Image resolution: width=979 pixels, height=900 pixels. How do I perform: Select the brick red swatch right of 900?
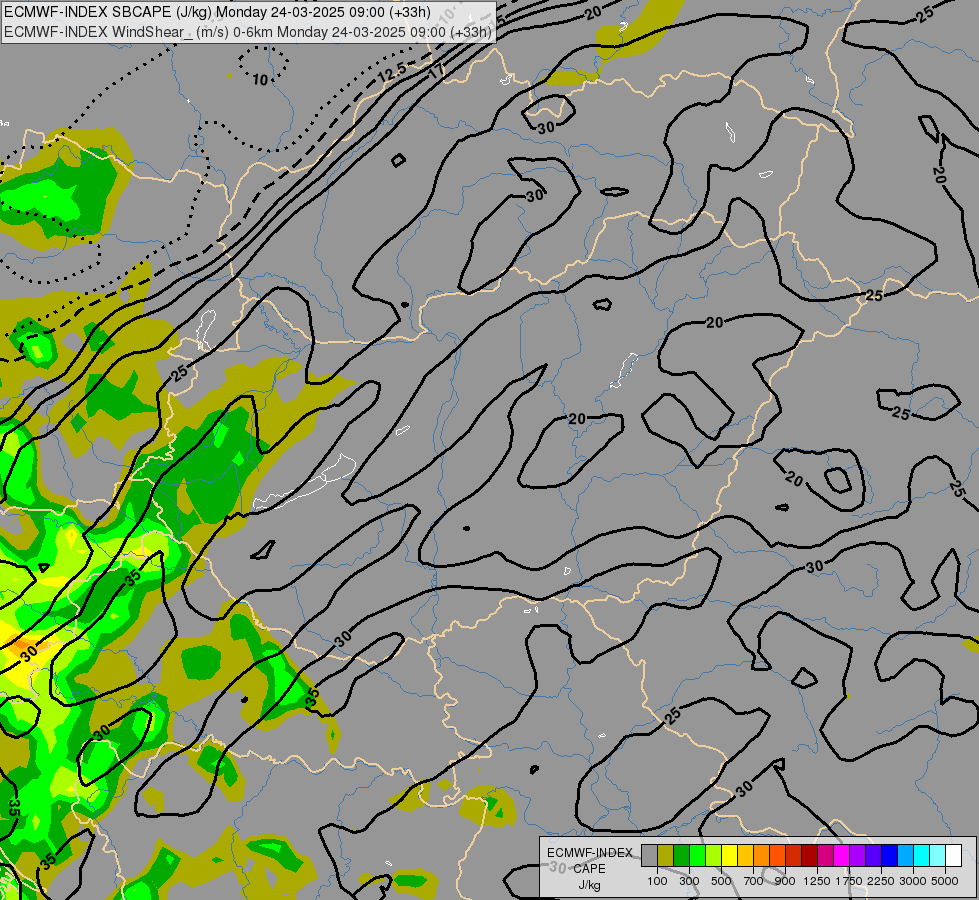(794, 855)
